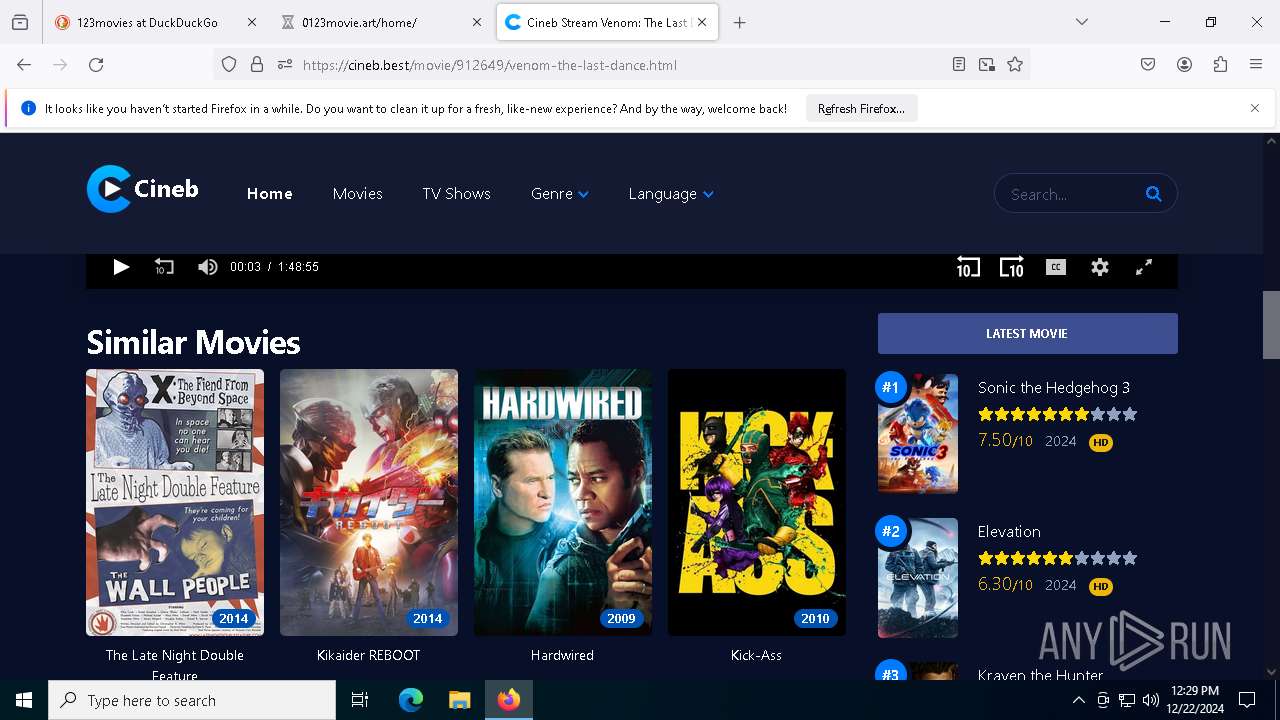Click the replay 10 seconds icon beside play

pyautogui.click(x=164, y=267)
